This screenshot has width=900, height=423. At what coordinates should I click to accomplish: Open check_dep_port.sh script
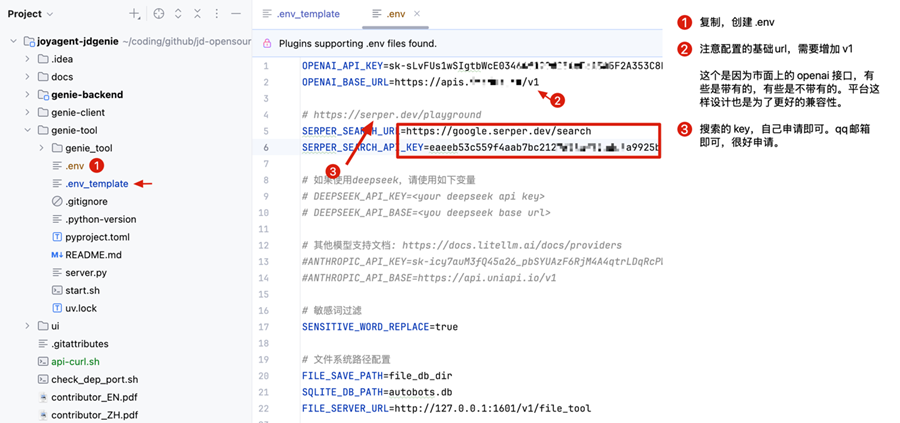(x=94, y=379)
